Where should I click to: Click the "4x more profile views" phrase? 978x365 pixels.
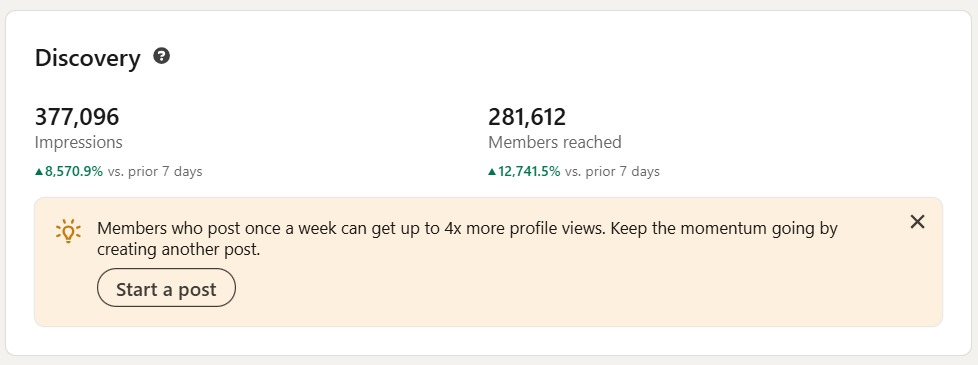tap(525, 228)
